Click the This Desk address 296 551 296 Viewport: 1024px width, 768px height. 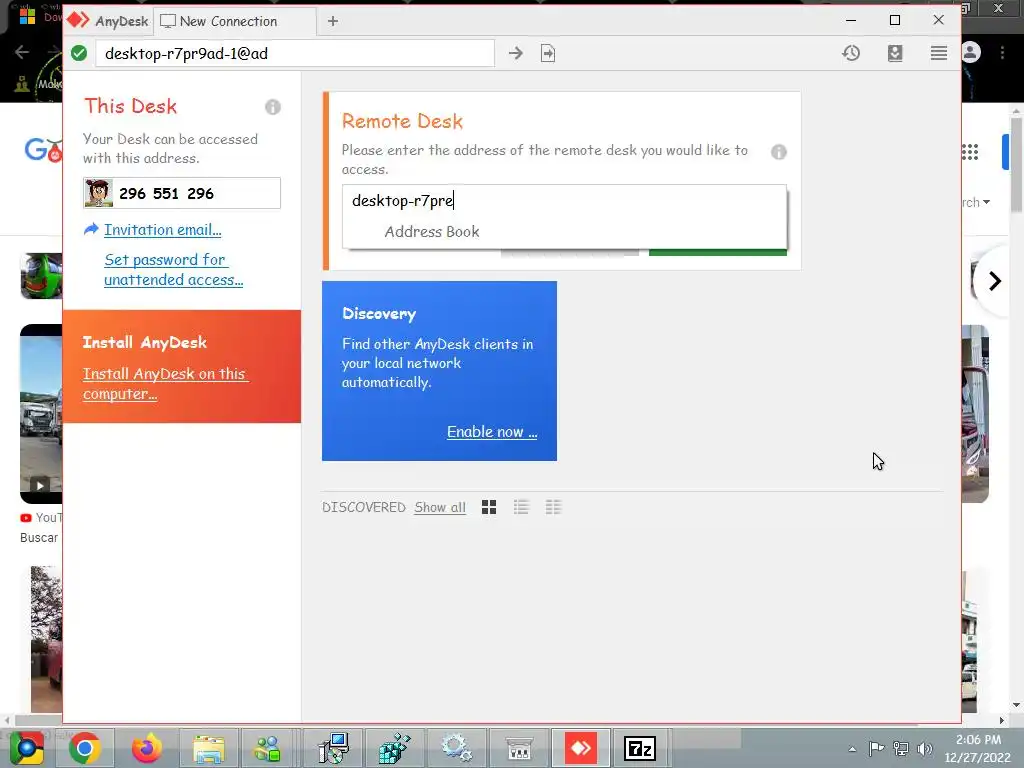point(167,193)
